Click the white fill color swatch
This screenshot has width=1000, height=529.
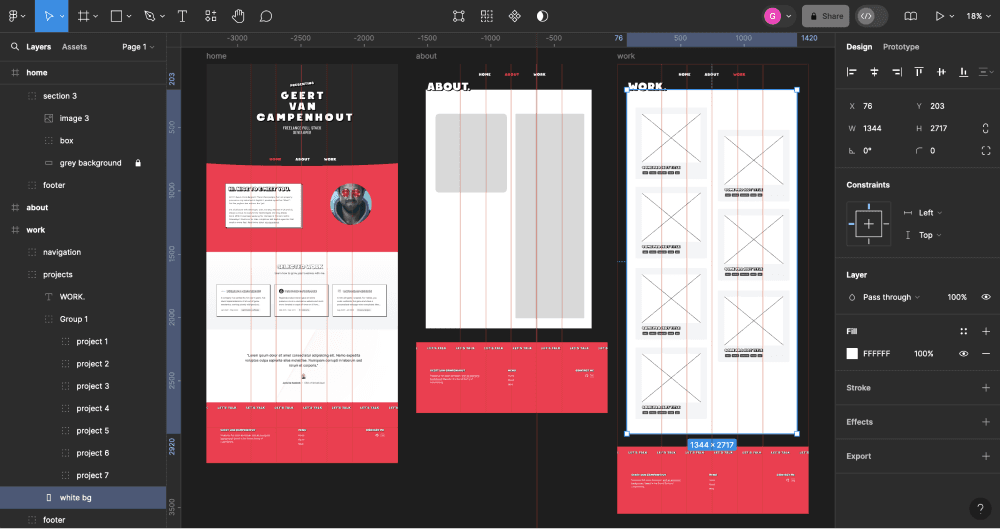(x=852, y=354)
